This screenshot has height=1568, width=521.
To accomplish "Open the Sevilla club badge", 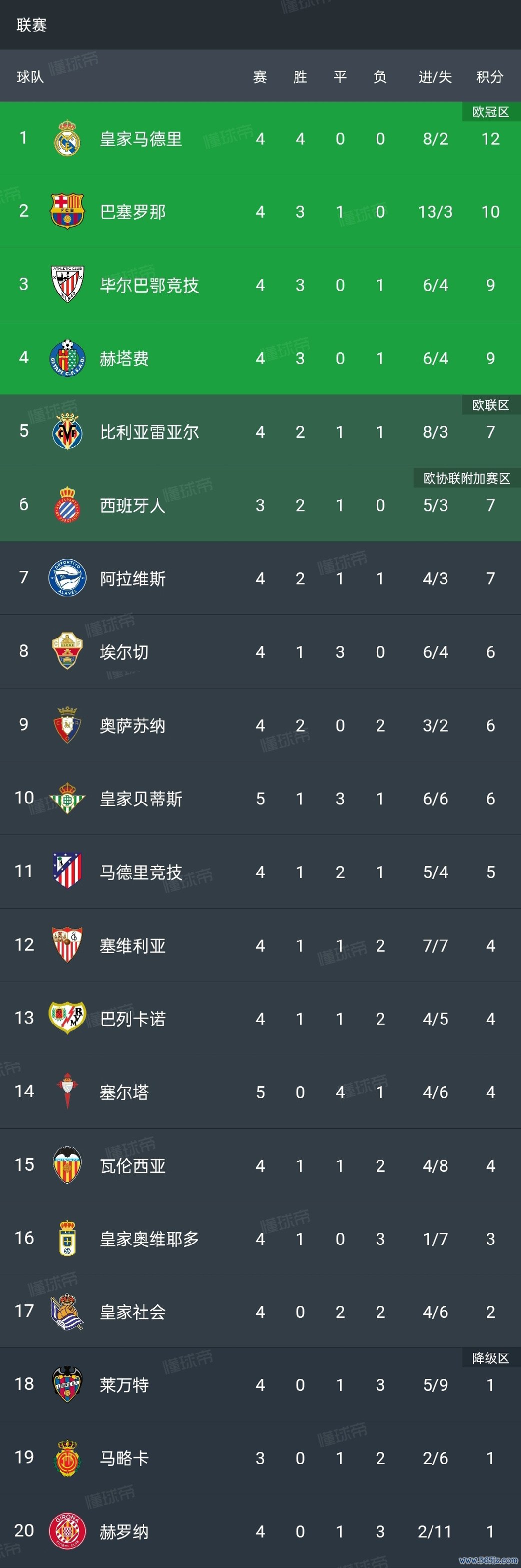I will coord(67,945).
